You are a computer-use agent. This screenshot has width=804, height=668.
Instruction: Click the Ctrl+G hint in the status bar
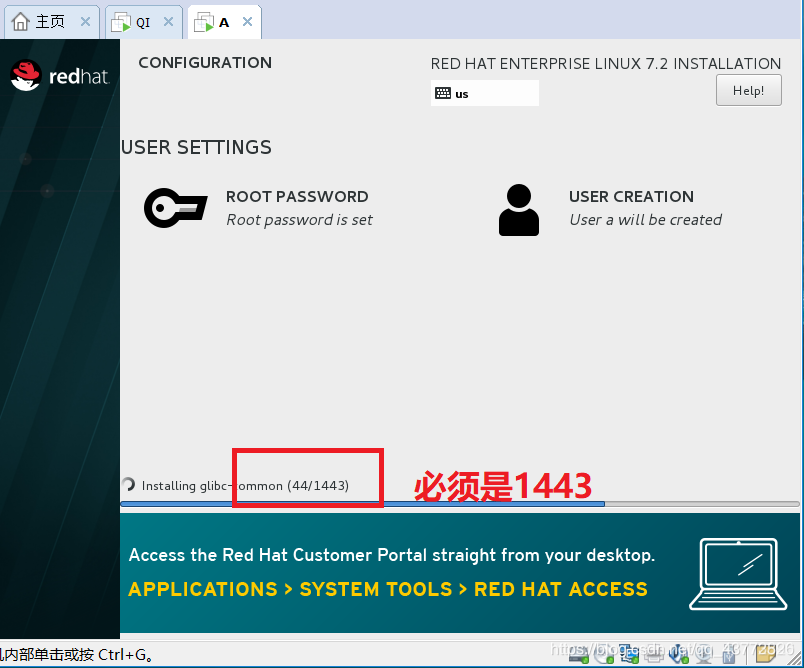tap(126, 655)
